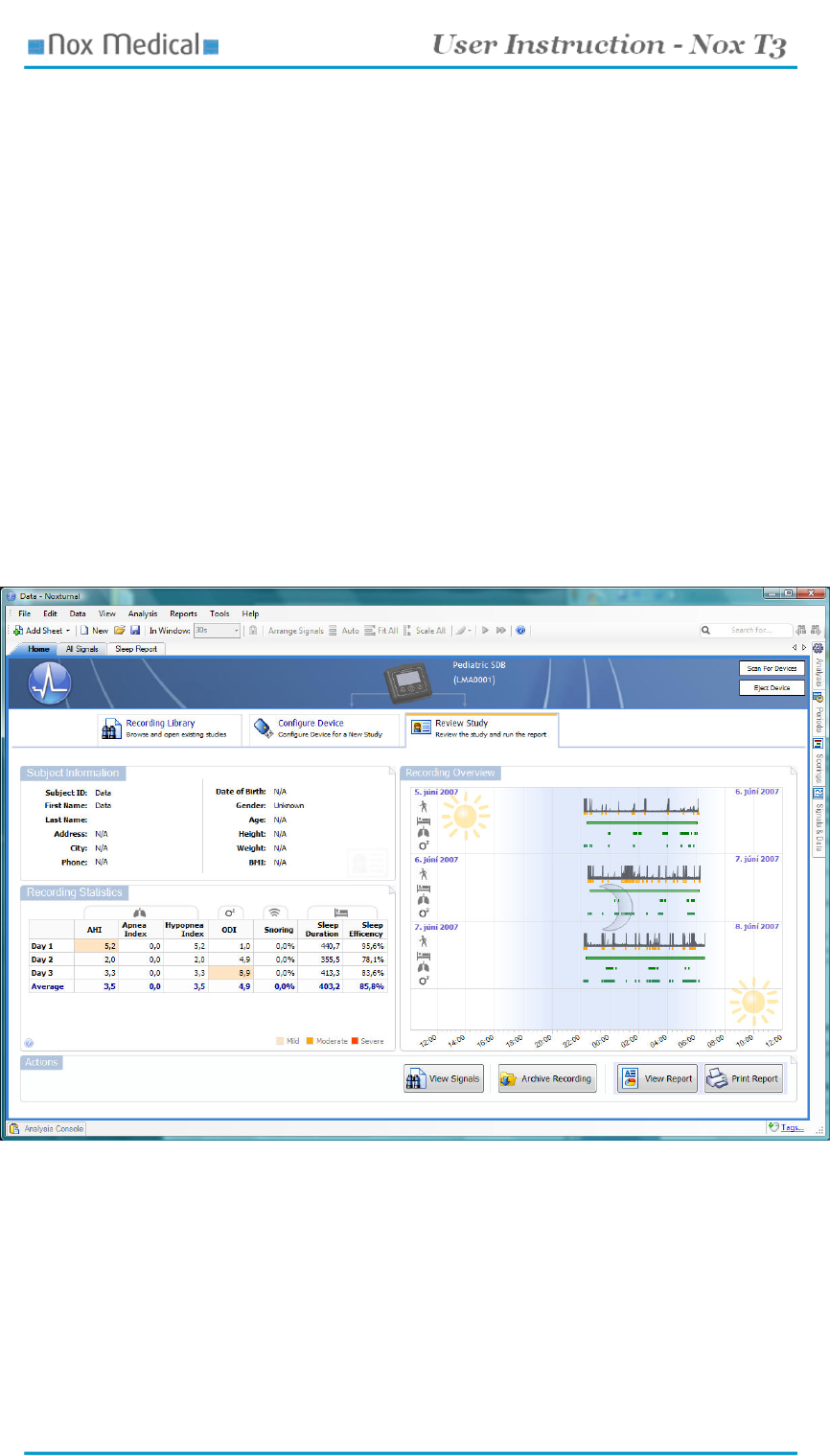Click the View Signals button
This screenshot has width=830, height=1456.
click(x=444, y=1078)
